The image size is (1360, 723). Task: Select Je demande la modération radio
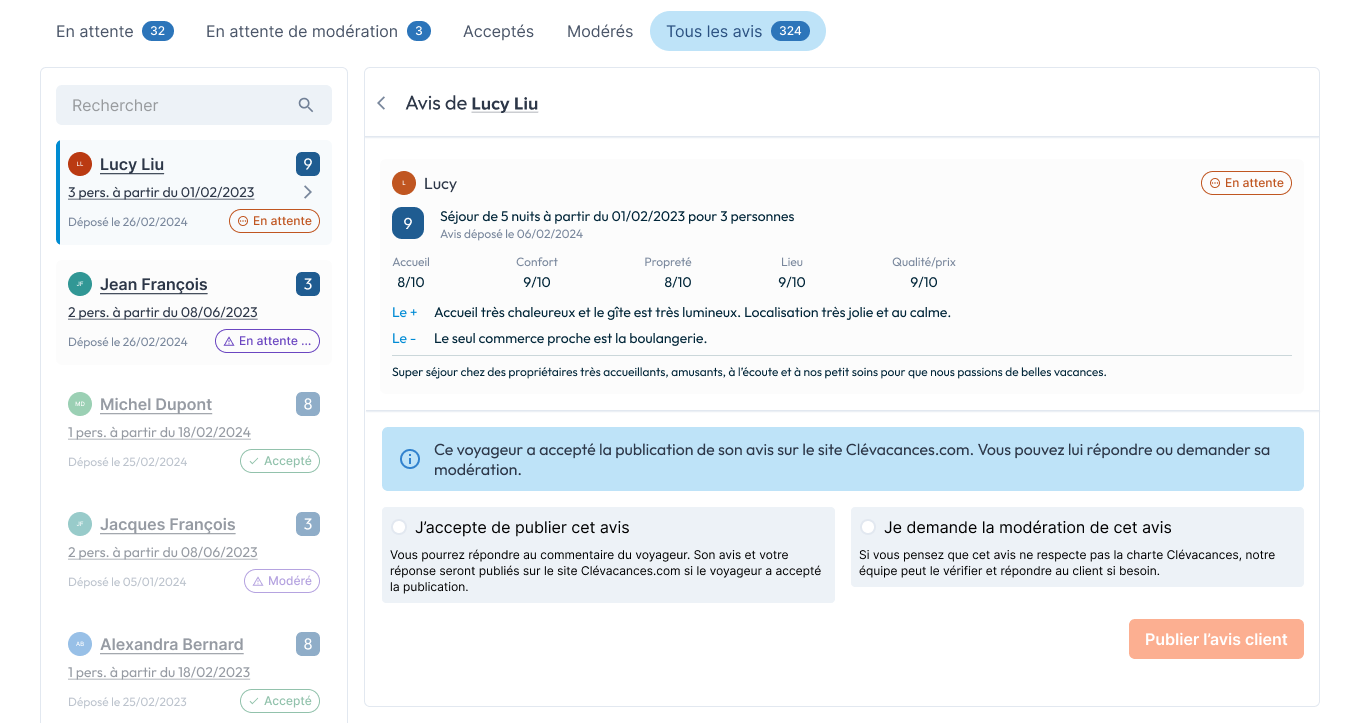coord(868,527)
